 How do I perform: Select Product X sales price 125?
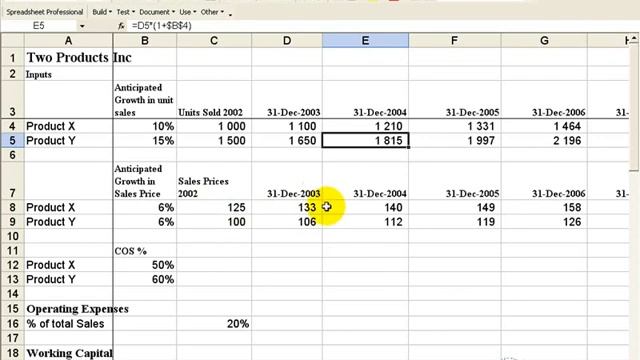[x=214, y=207]
